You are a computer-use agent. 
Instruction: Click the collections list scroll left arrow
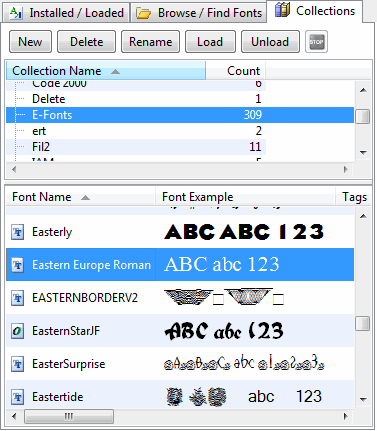[14, 169]
